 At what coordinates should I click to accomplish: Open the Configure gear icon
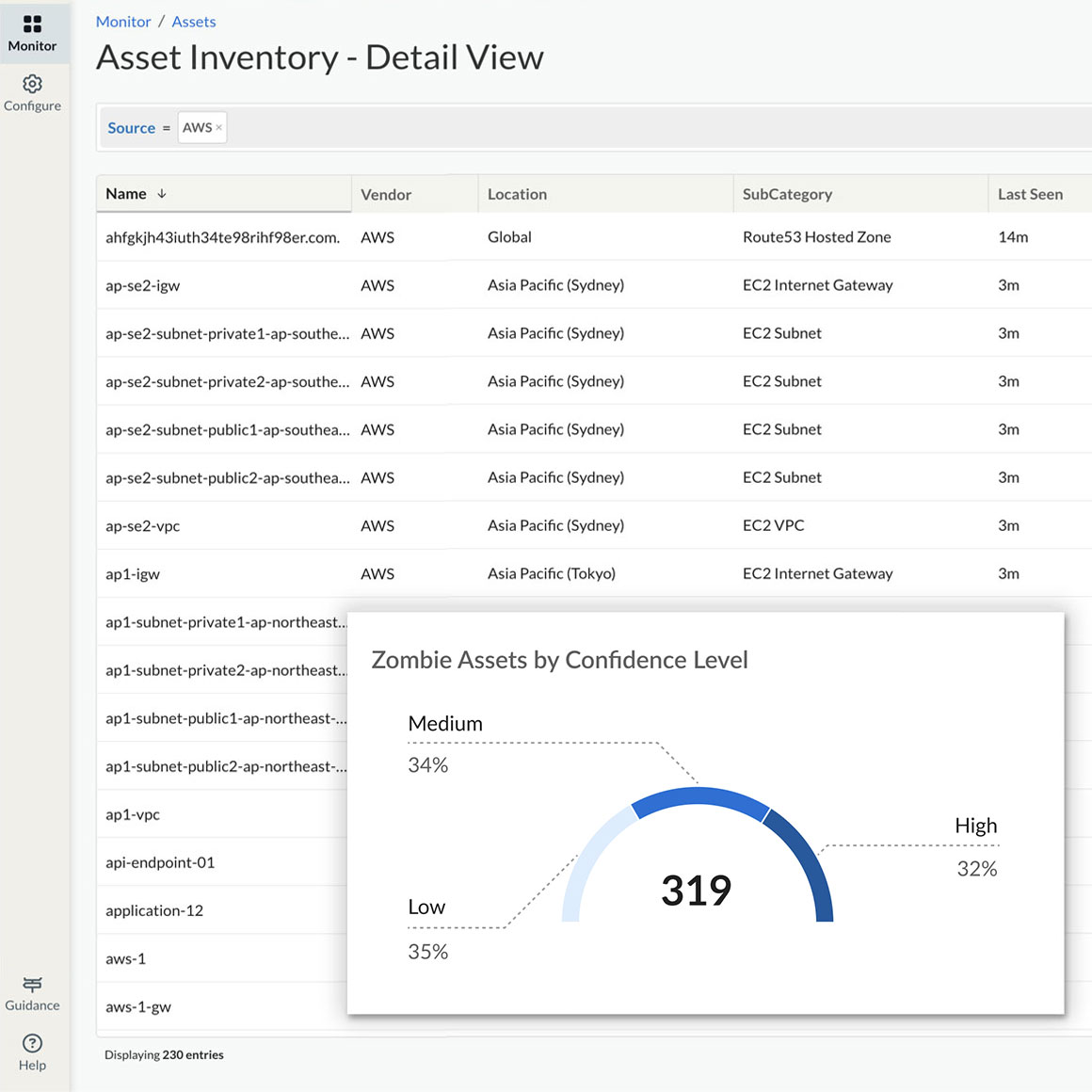[32, 84]
